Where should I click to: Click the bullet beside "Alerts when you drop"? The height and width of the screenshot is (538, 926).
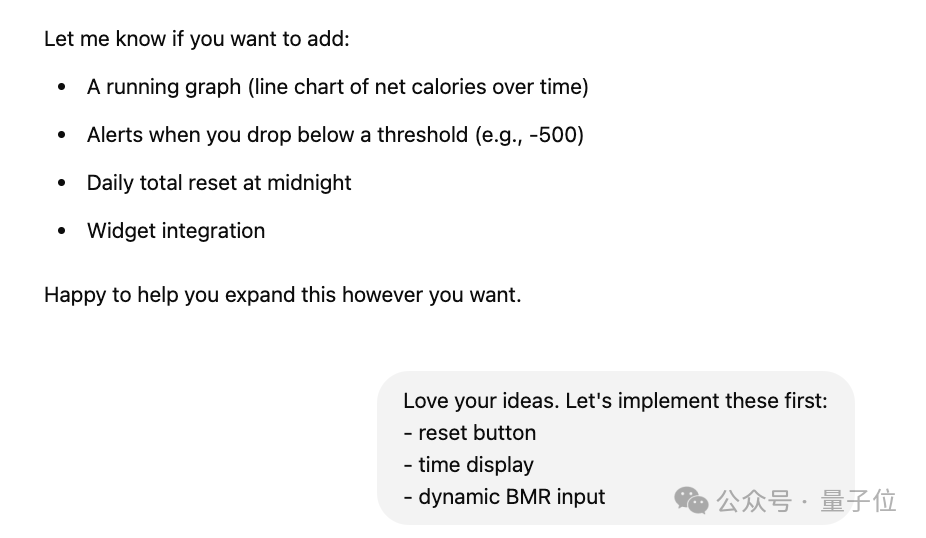point(62,135)
